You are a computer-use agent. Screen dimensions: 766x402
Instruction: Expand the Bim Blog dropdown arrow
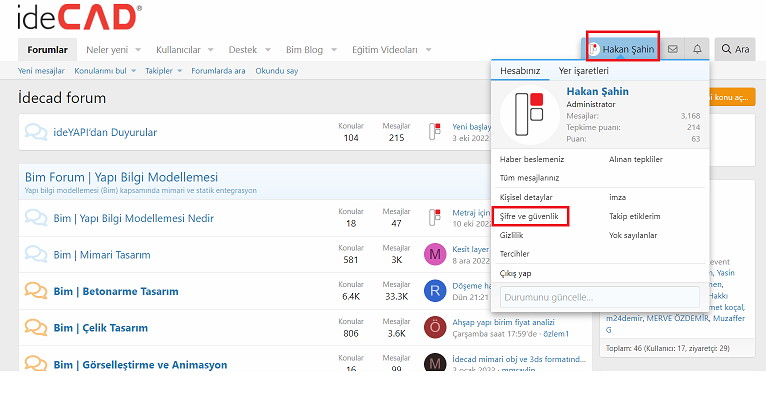click(334, 50)
